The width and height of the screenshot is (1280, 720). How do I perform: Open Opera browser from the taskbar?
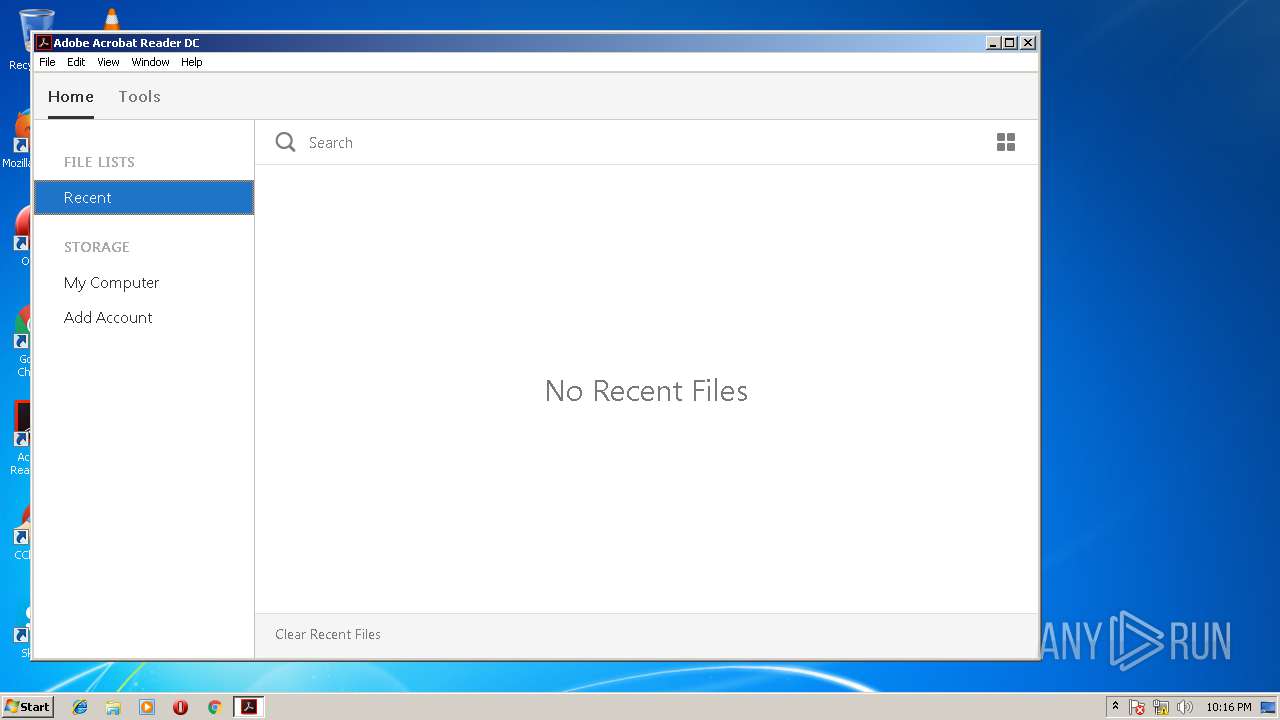180,707
